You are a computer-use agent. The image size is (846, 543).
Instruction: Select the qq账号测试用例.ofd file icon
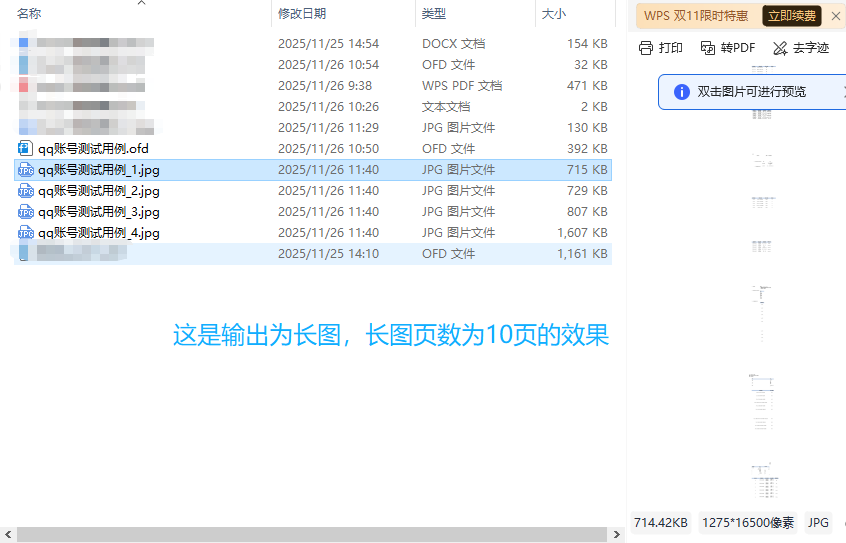click(26, 149)
